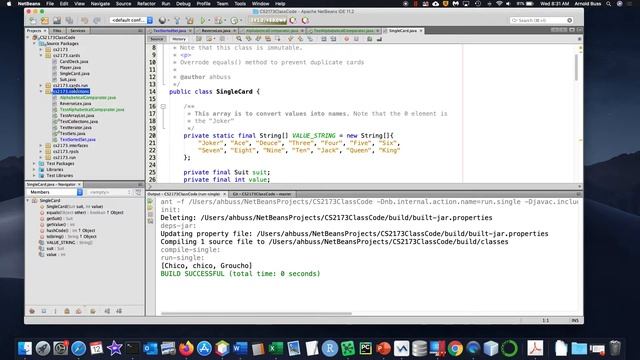Open Safari from the dock
640x360 pixels.
tap(78, 348)
